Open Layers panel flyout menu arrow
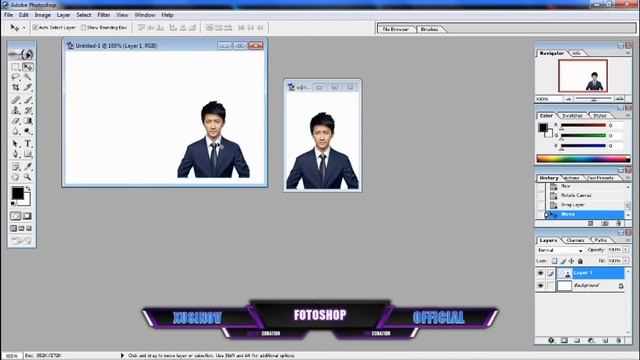Viewport: 640px width, 360px height. coord(628,240)
